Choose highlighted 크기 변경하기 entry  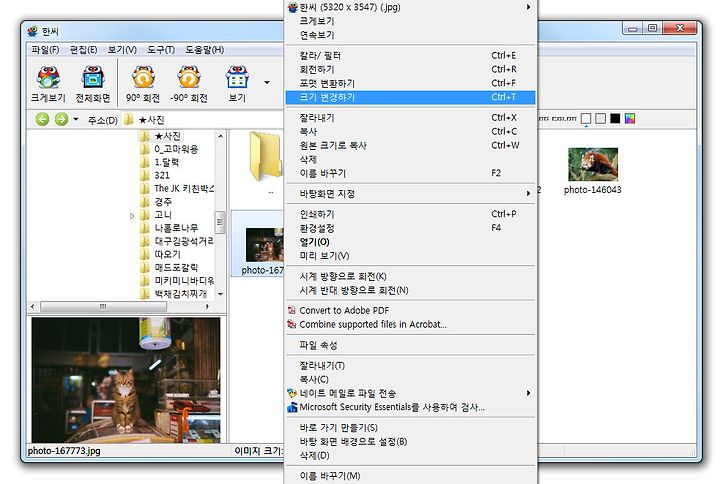(x=410, y=97)
